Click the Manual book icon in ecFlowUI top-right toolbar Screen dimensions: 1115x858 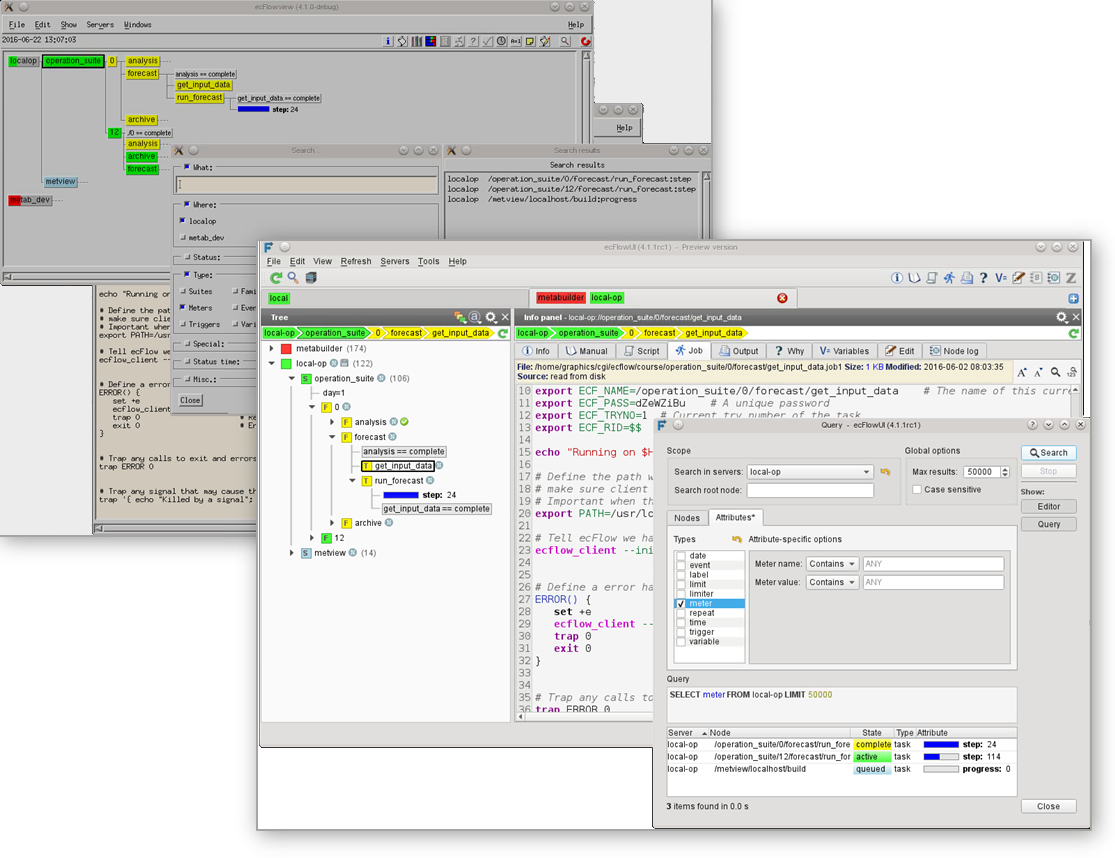click(x=914, y=278)
